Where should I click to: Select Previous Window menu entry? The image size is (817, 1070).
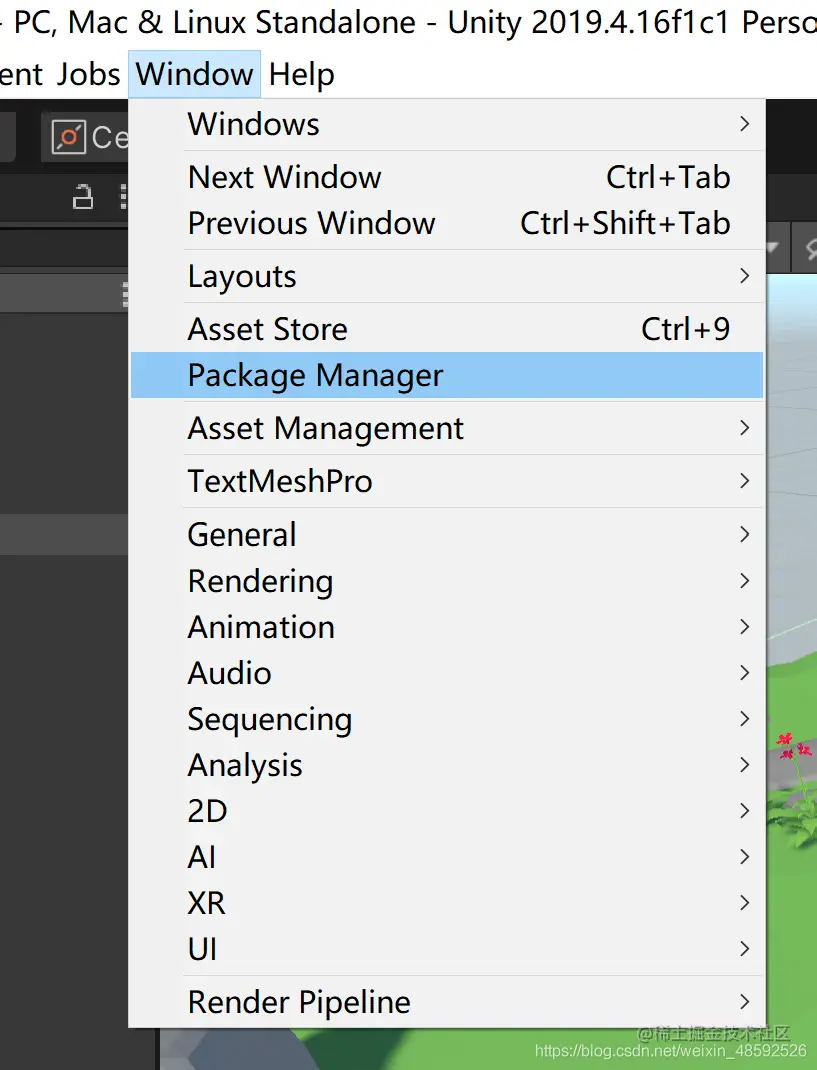[447, 223]
